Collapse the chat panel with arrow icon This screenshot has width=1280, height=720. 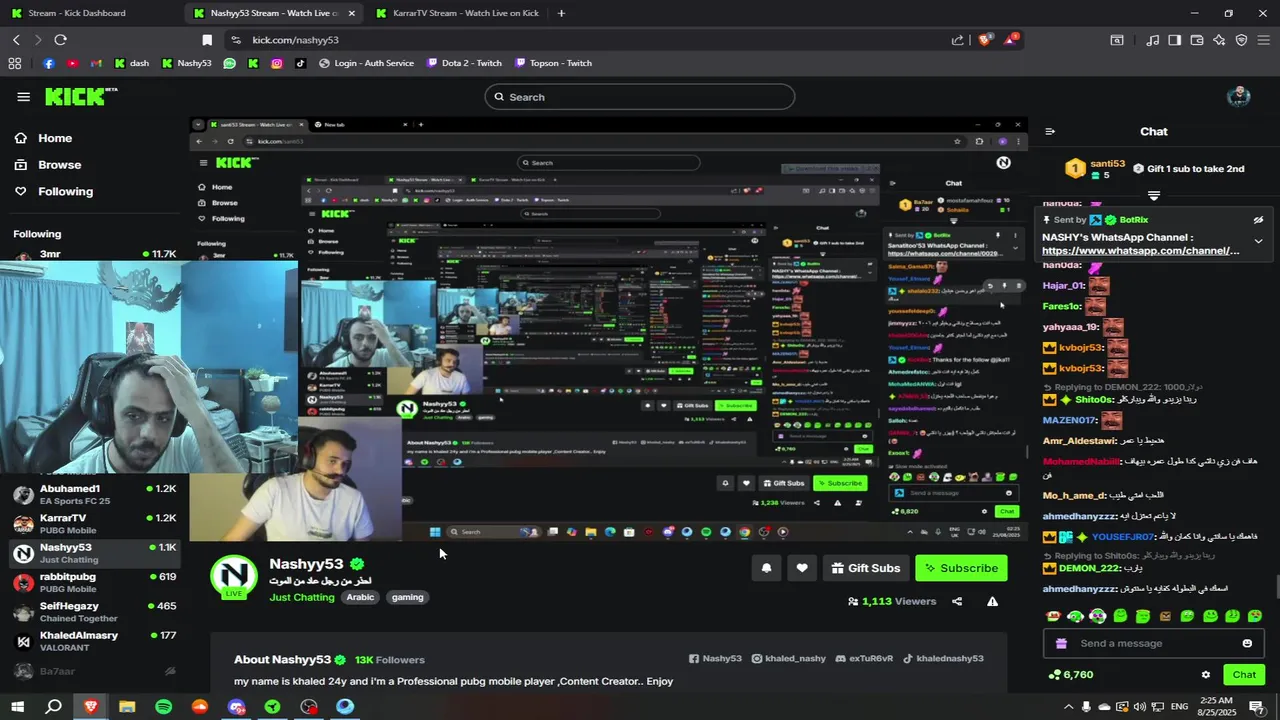pyautogui.click(x=1050, y=131)
